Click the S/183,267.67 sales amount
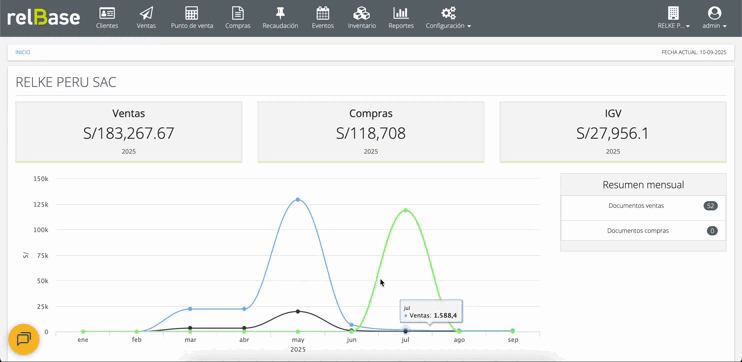Viewport: 742px width, 362px height. point(129,133)
